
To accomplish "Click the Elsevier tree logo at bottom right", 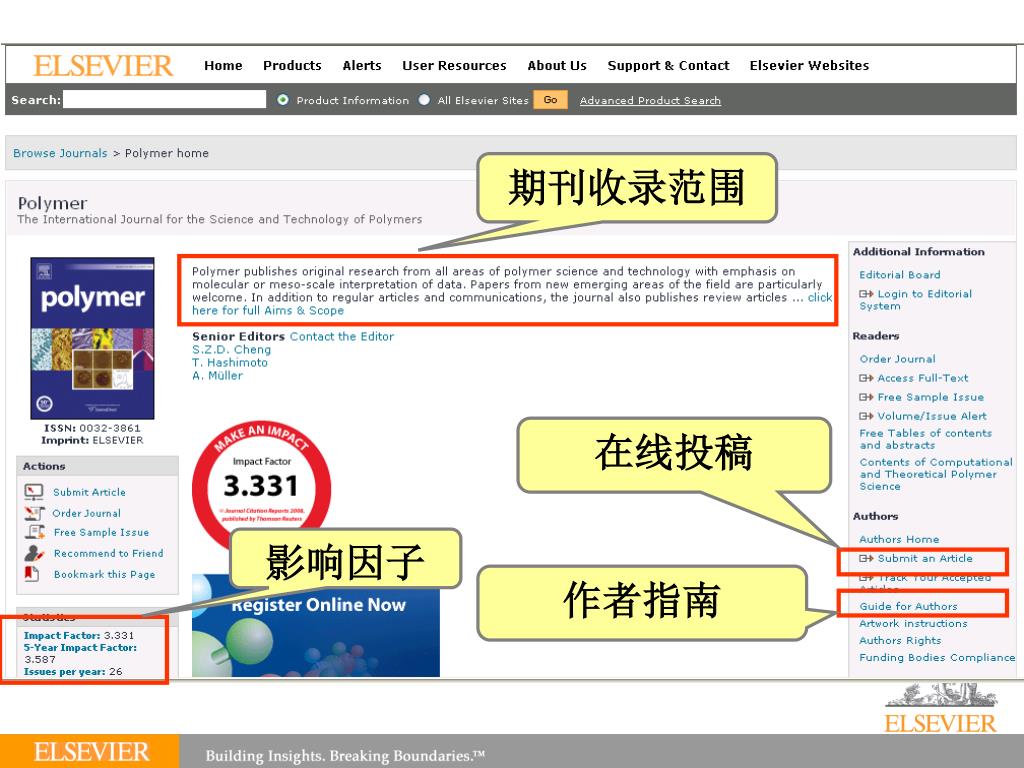I will (x=941, y=708).
